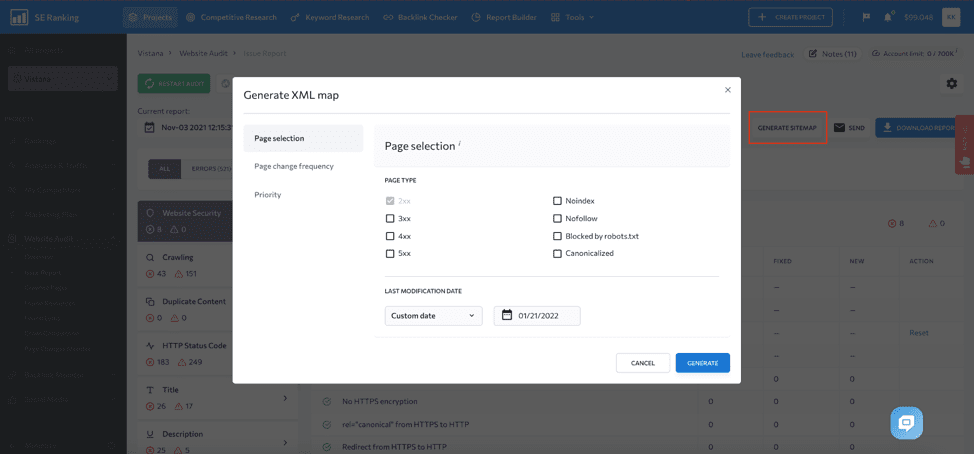Click the Page selection info icon

tap(460, 143)
